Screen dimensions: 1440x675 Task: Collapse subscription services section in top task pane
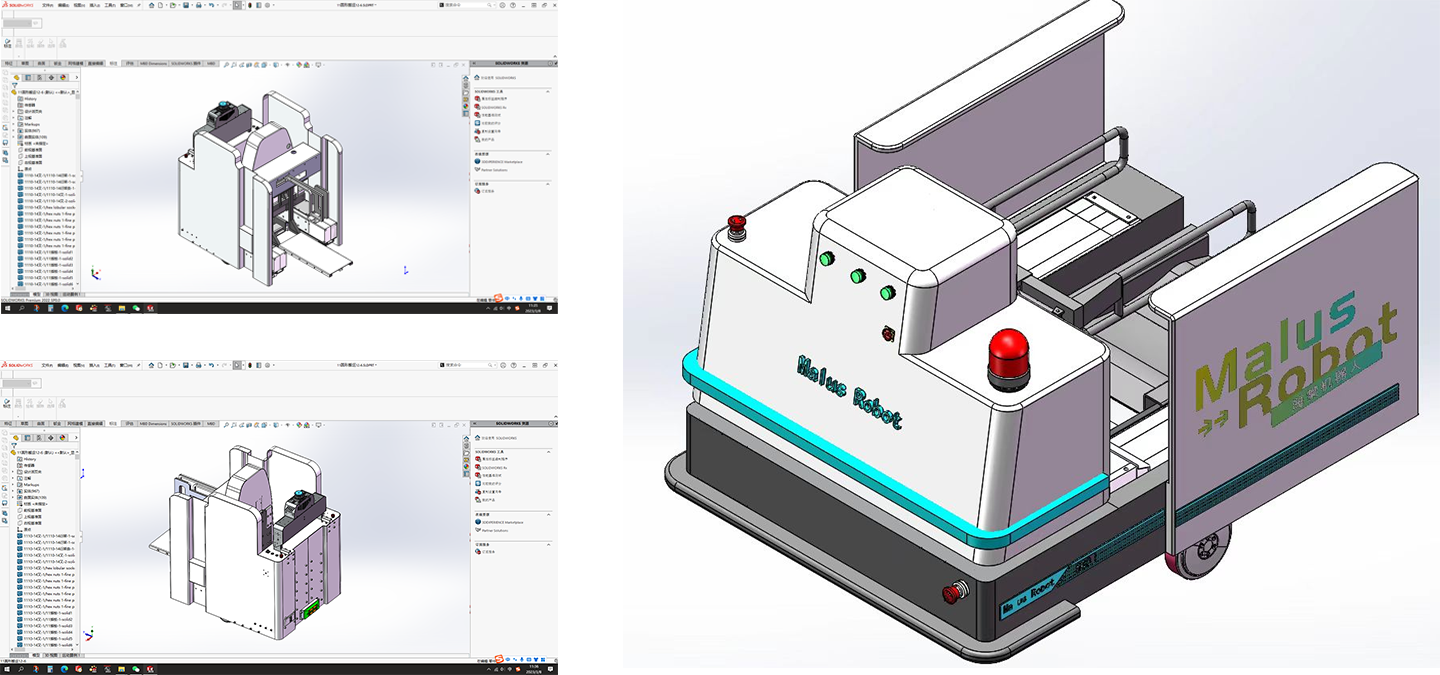click(x=548, y=184)
